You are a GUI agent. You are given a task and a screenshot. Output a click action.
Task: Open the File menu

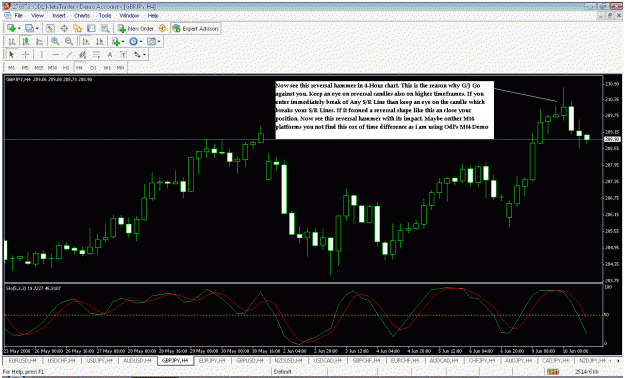(18, 16)
